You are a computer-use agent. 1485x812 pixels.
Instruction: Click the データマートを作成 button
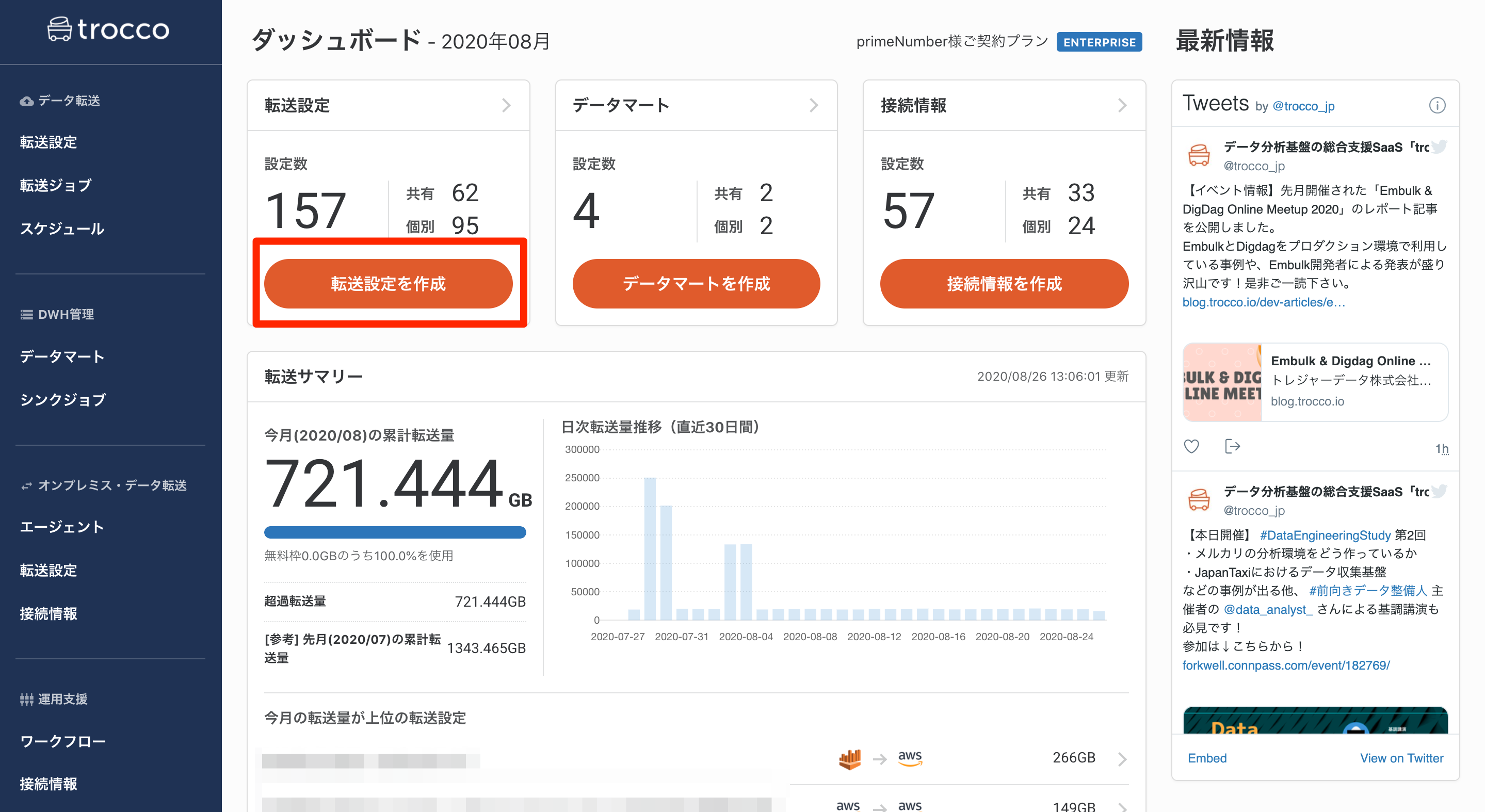click(x=696, y=284)
